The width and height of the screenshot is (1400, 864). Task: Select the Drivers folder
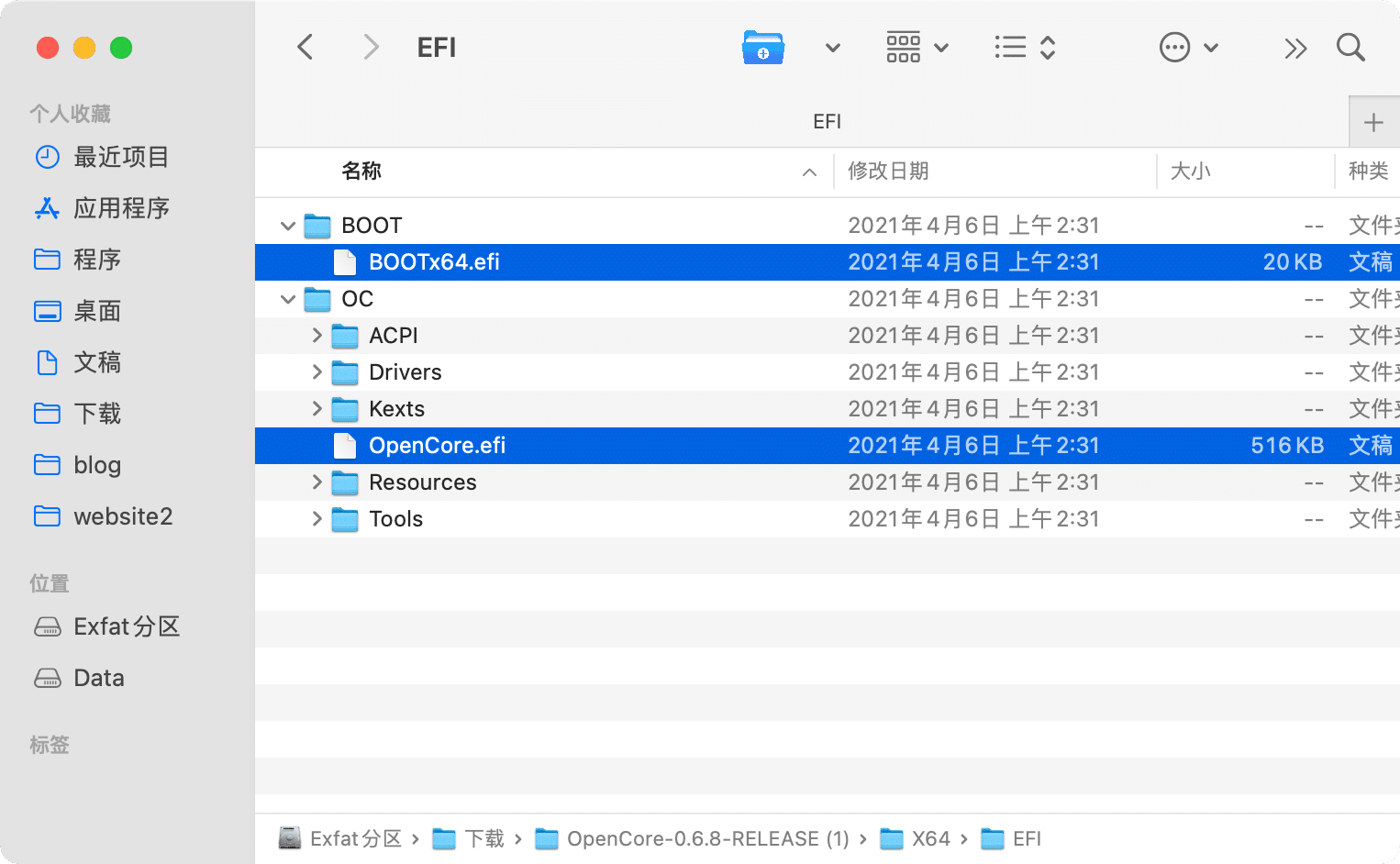click(x=828, y=372)
